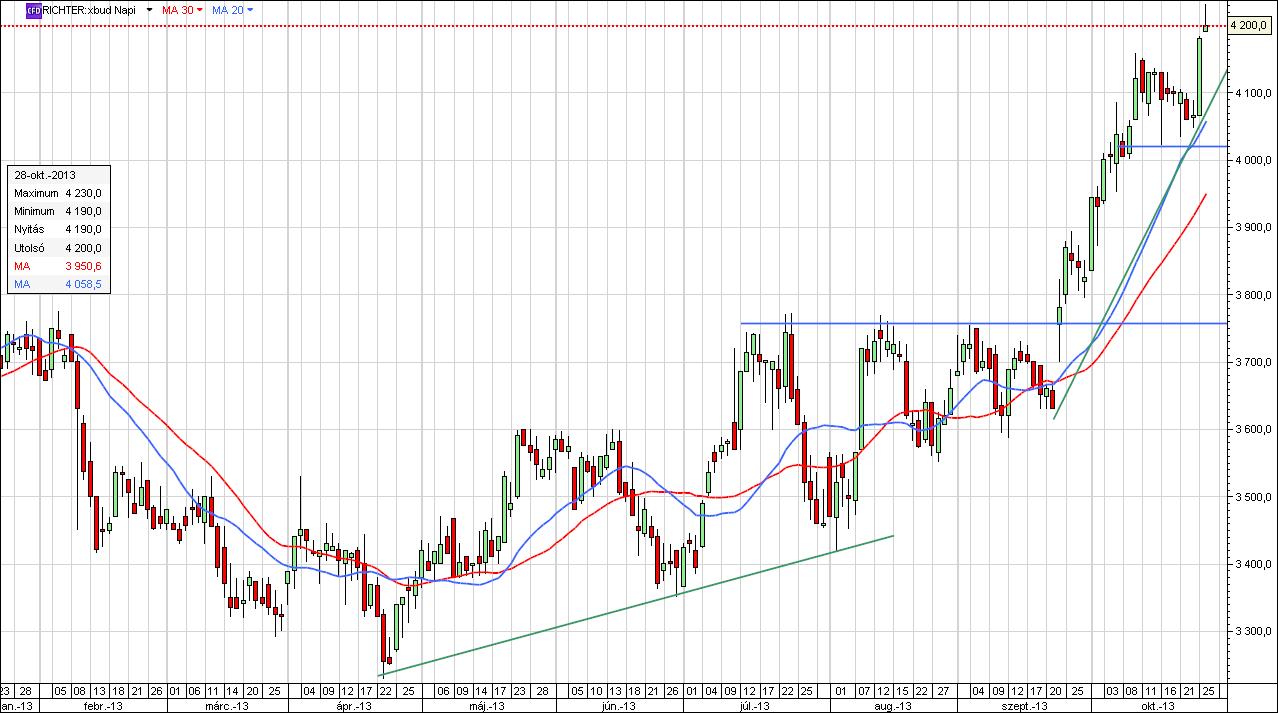Click the szept.-13 month label

(x=1025, y=705)
